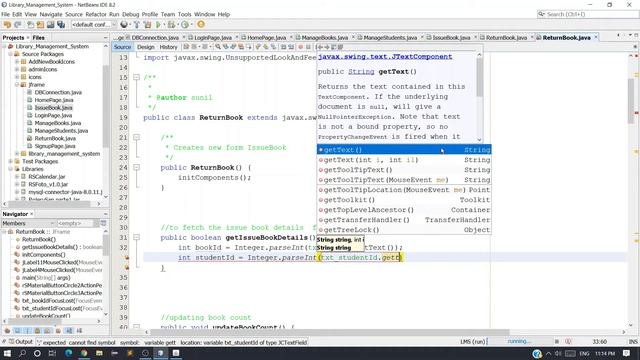Open the Debug menu
Image resolution: width=640 pixels, height=360 pixels.
click(x=131, y=14)
